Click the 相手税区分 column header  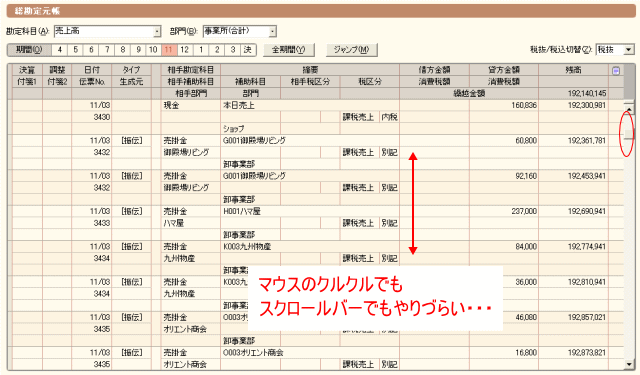point(310,82)
